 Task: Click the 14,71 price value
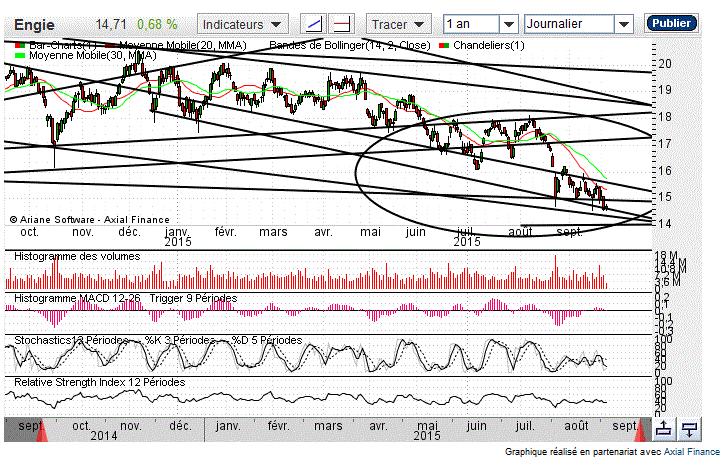click(111, 24)
